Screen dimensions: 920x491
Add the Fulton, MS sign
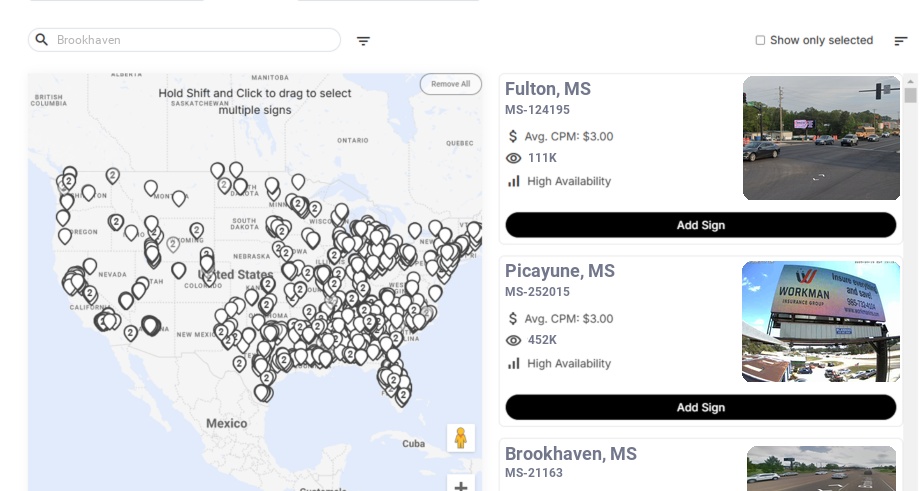(x=700, y=225)
